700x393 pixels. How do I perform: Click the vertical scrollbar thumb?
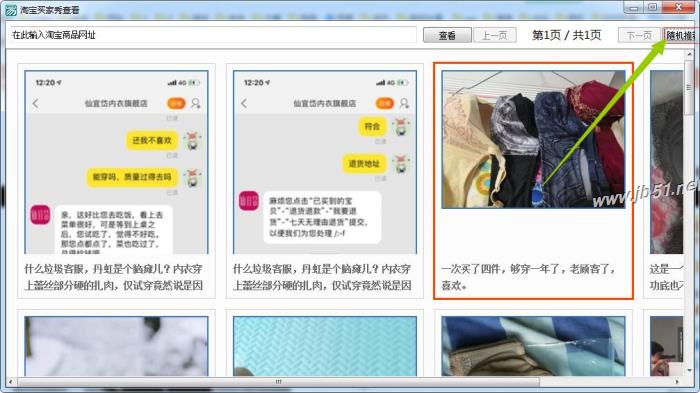click(x=689, y=88)
